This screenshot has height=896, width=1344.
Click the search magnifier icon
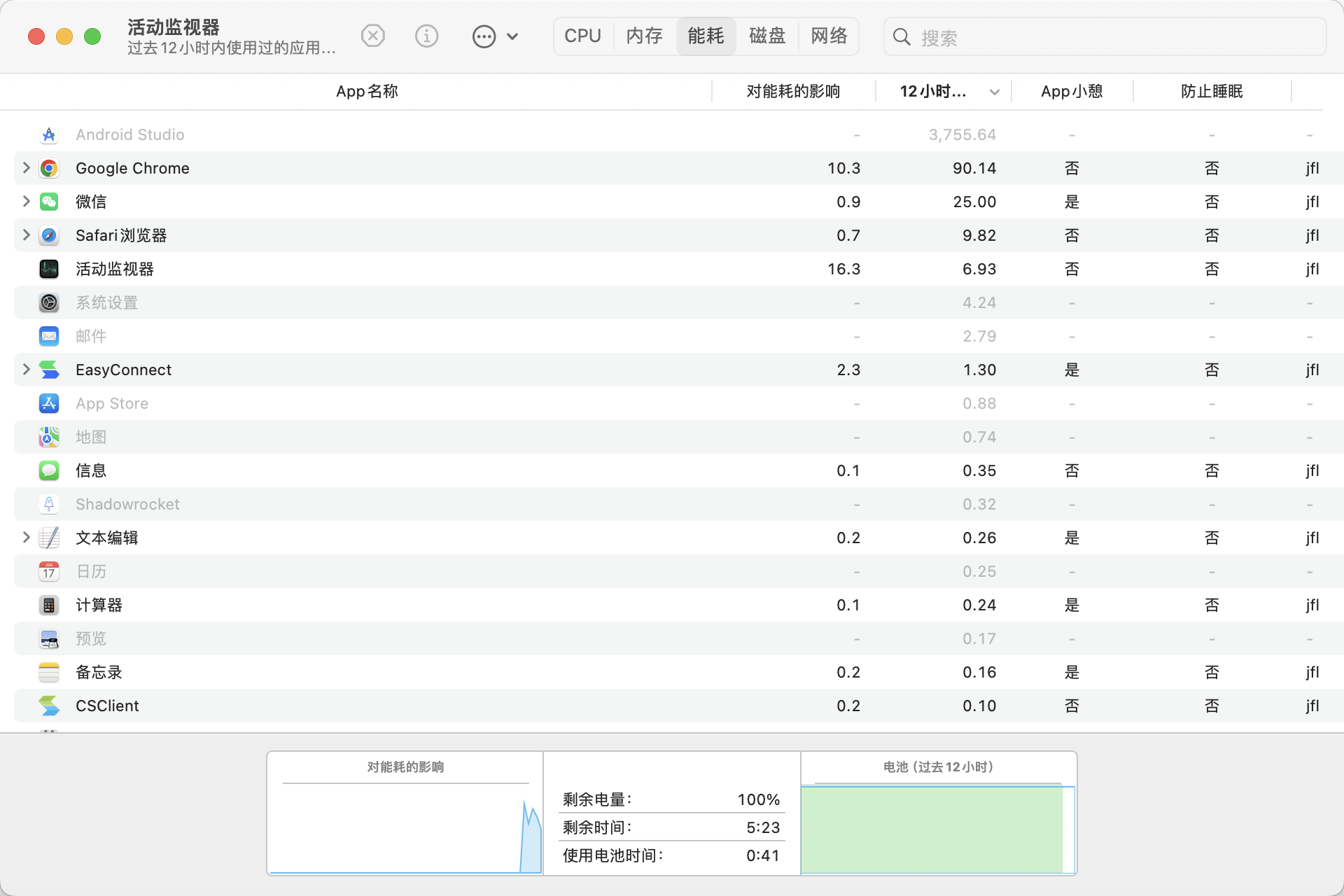902,37
